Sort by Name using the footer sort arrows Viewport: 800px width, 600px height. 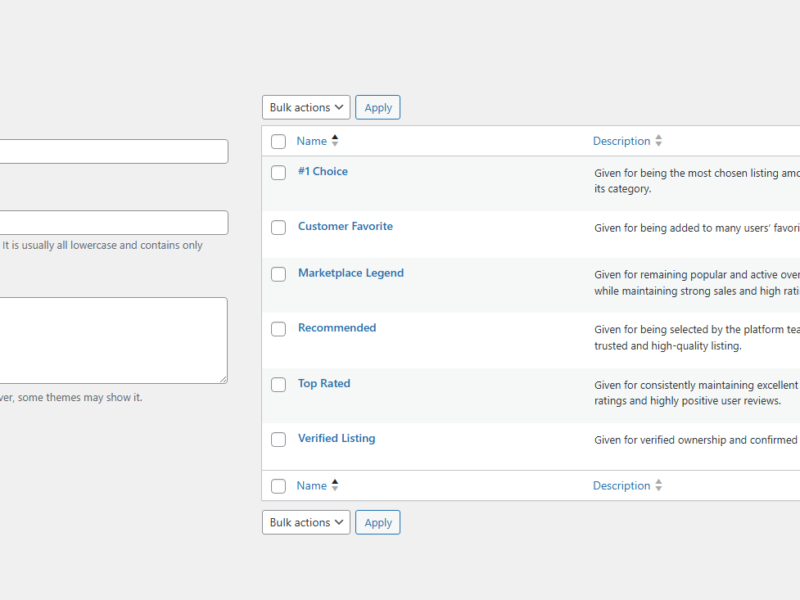pyautogui.click(x=335, y=485)
